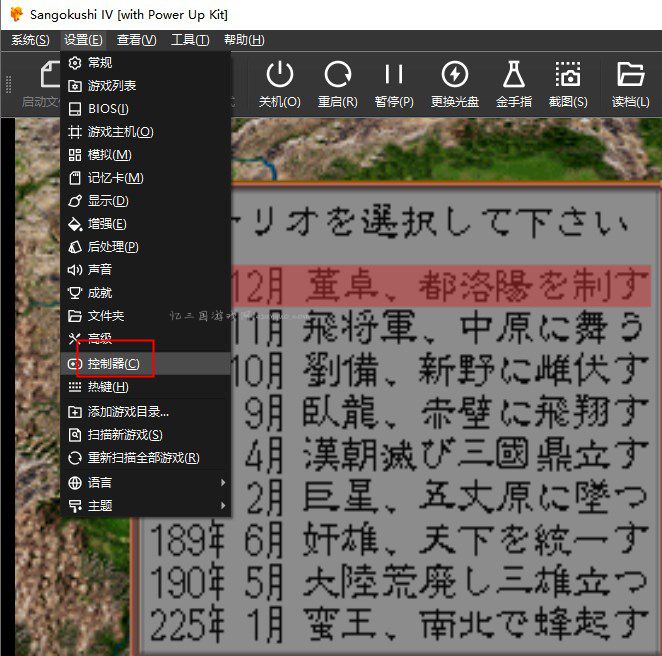Screen dimensions: 662x656
Task: Select scenario 董卓、都洛陽を制す
Action: [442, 286]
